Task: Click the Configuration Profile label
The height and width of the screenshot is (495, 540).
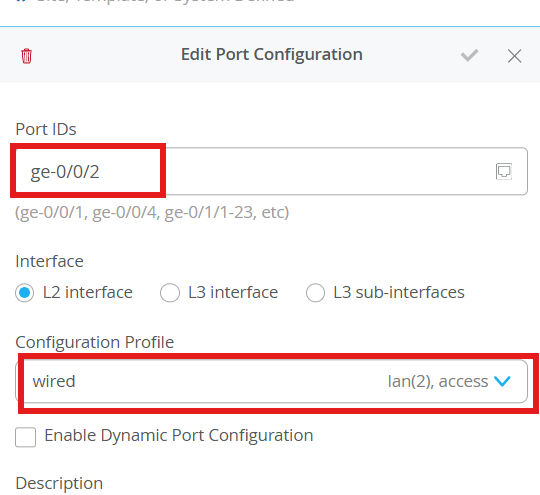Action: (95, 342)
